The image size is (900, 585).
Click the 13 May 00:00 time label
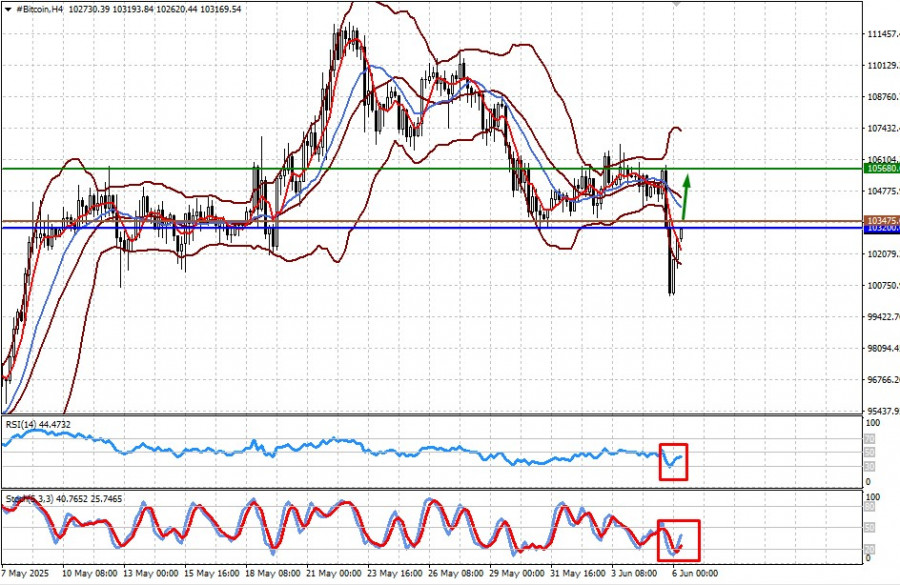coord(150,573)
